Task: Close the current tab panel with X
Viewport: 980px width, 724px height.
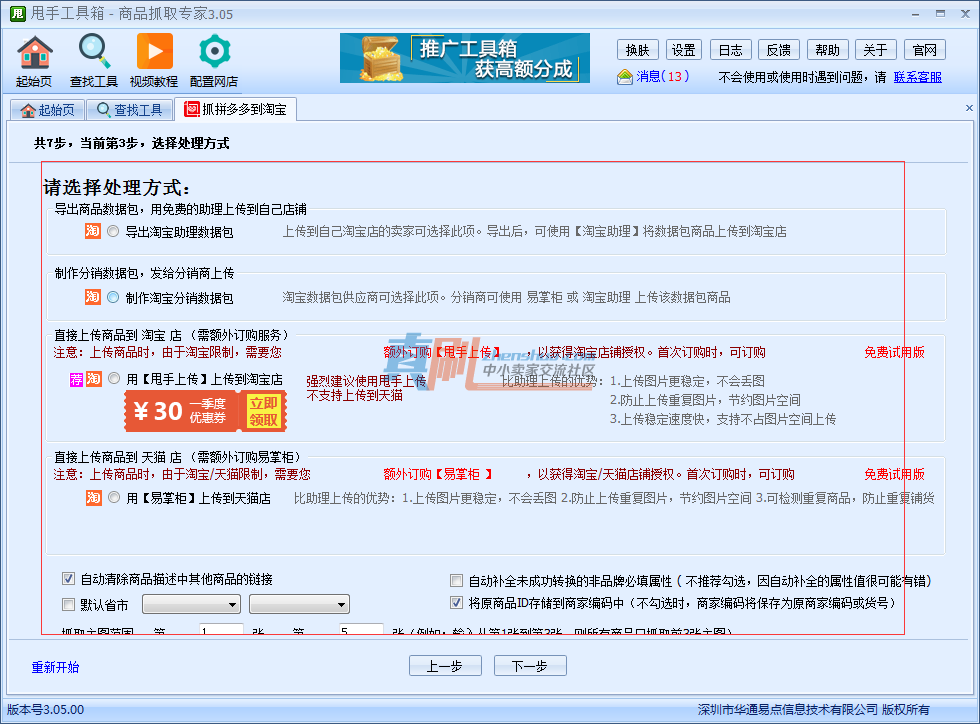Action: [x=969, y=108]
